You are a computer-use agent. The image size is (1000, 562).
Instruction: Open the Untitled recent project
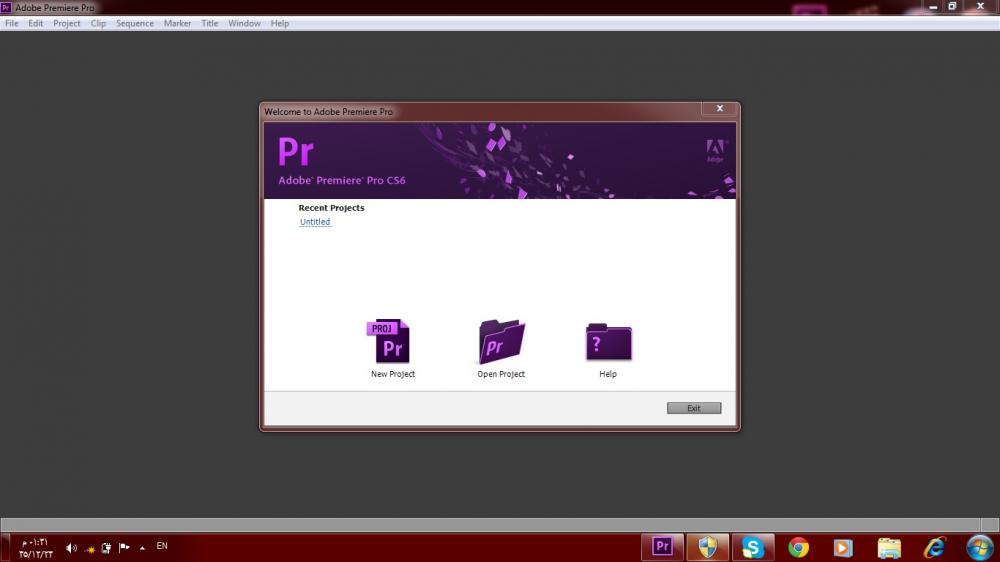point(315,222)
